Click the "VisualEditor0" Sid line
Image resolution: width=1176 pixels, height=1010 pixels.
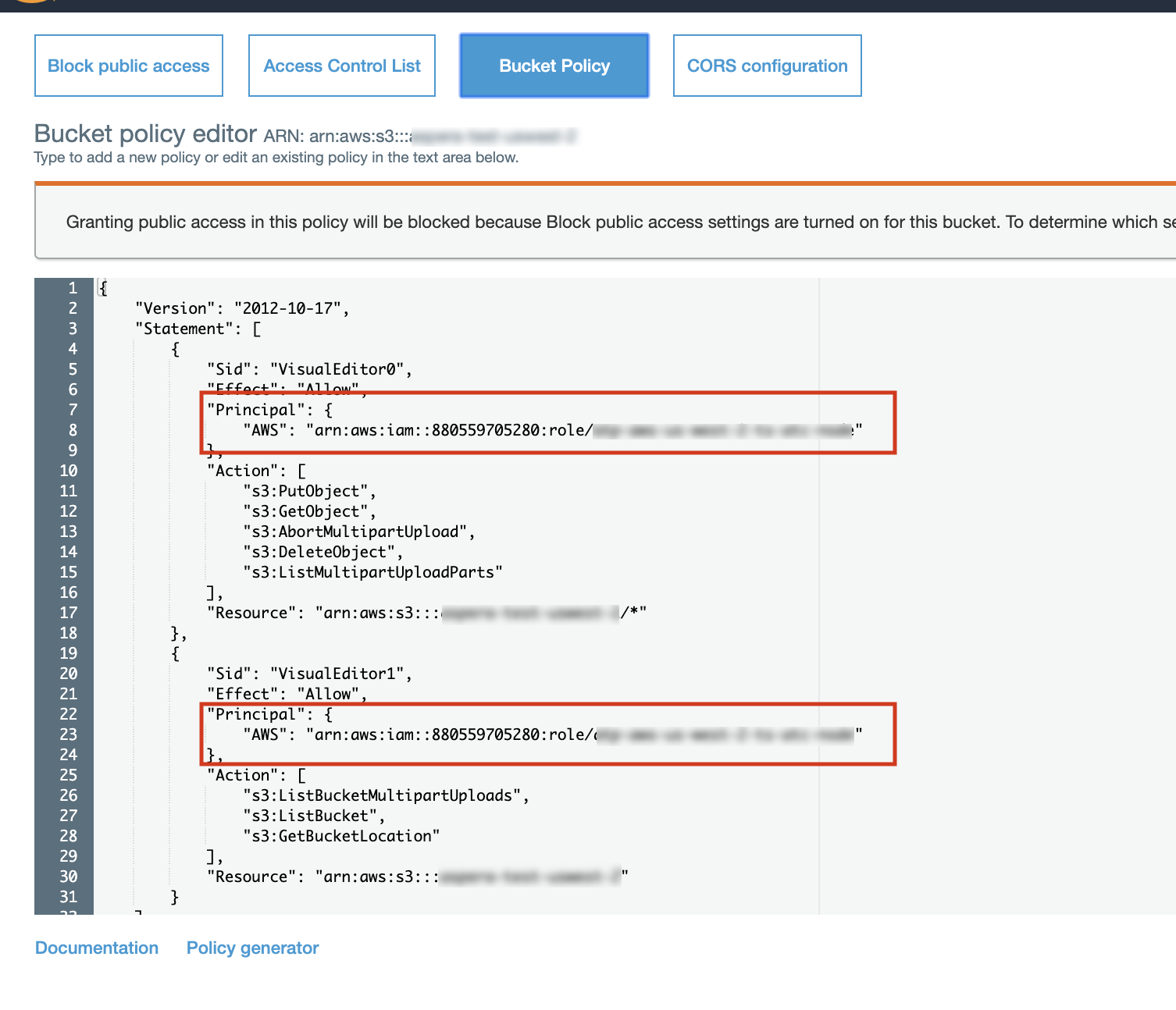(x=309, y=369)
